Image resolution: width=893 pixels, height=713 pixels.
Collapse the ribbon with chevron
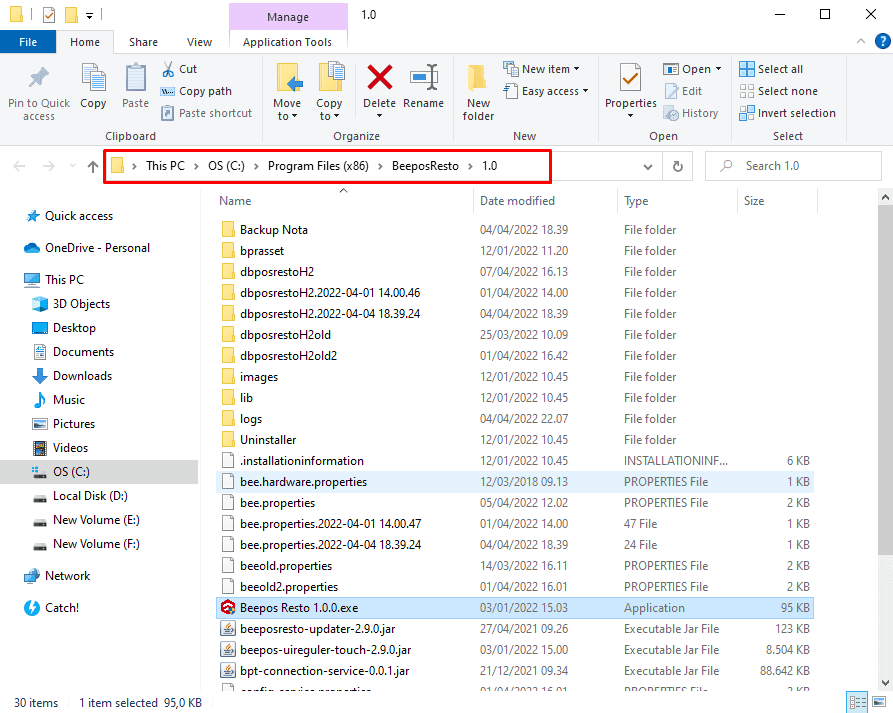tap(861, 41)
